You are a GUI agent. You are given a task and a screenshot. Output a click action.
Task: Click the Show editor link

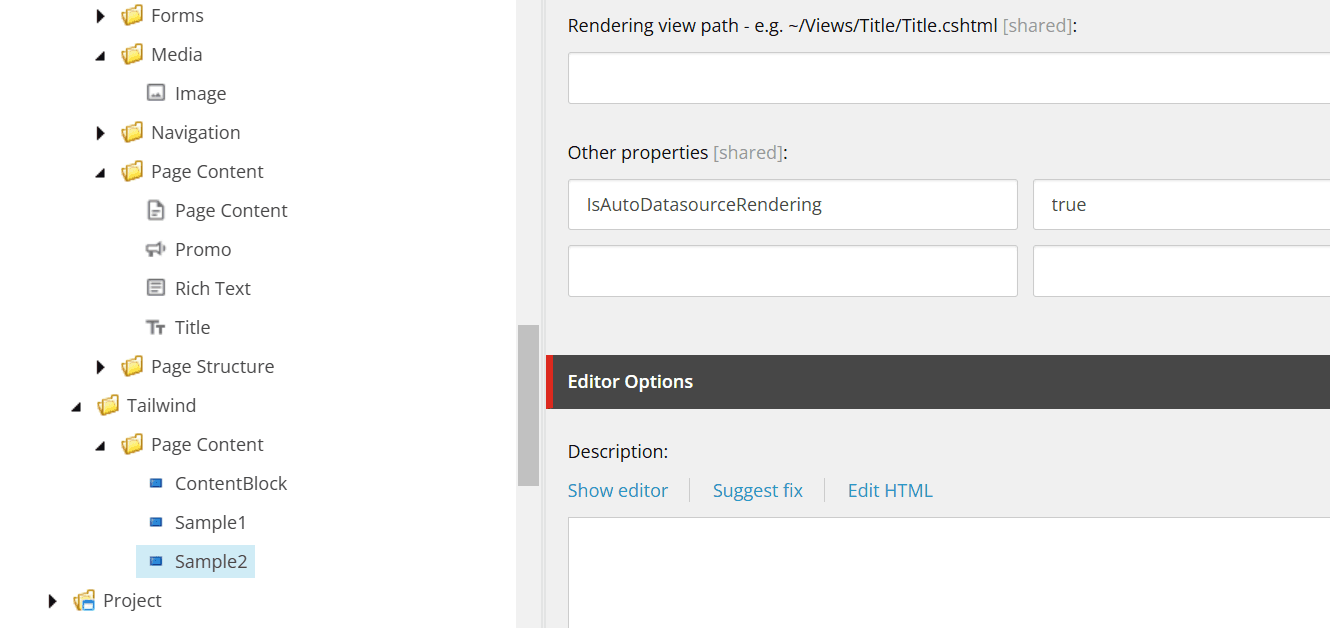(x=617, y=490)
